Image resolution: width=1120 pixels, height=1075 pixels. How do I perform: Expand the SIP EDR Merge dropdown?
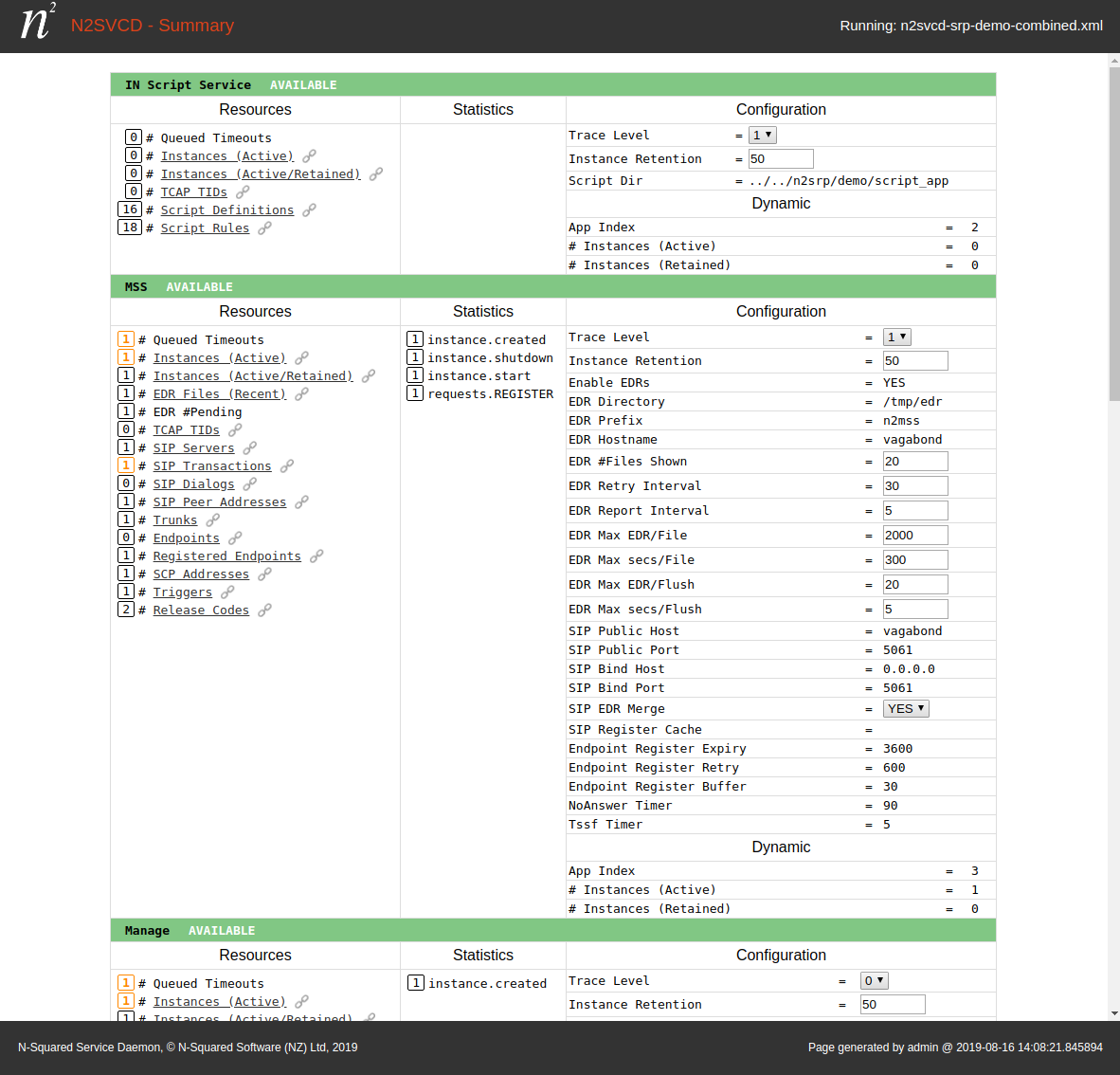click(906, 709)
